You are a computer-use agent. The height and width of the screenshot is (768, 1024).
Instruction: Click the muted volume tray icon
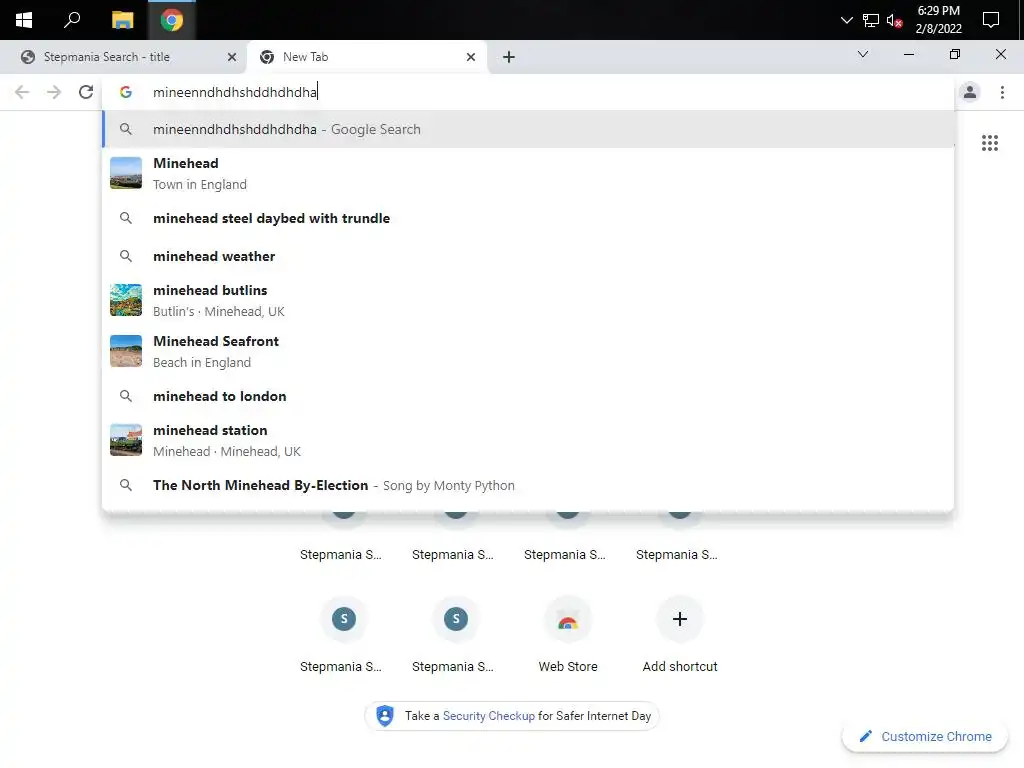coord(894,20)
